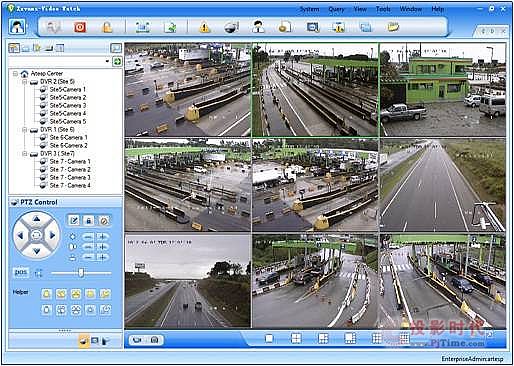Select the single-view layout icon
The height and width of the screenshot is (366, 514).
pos(269,339)
